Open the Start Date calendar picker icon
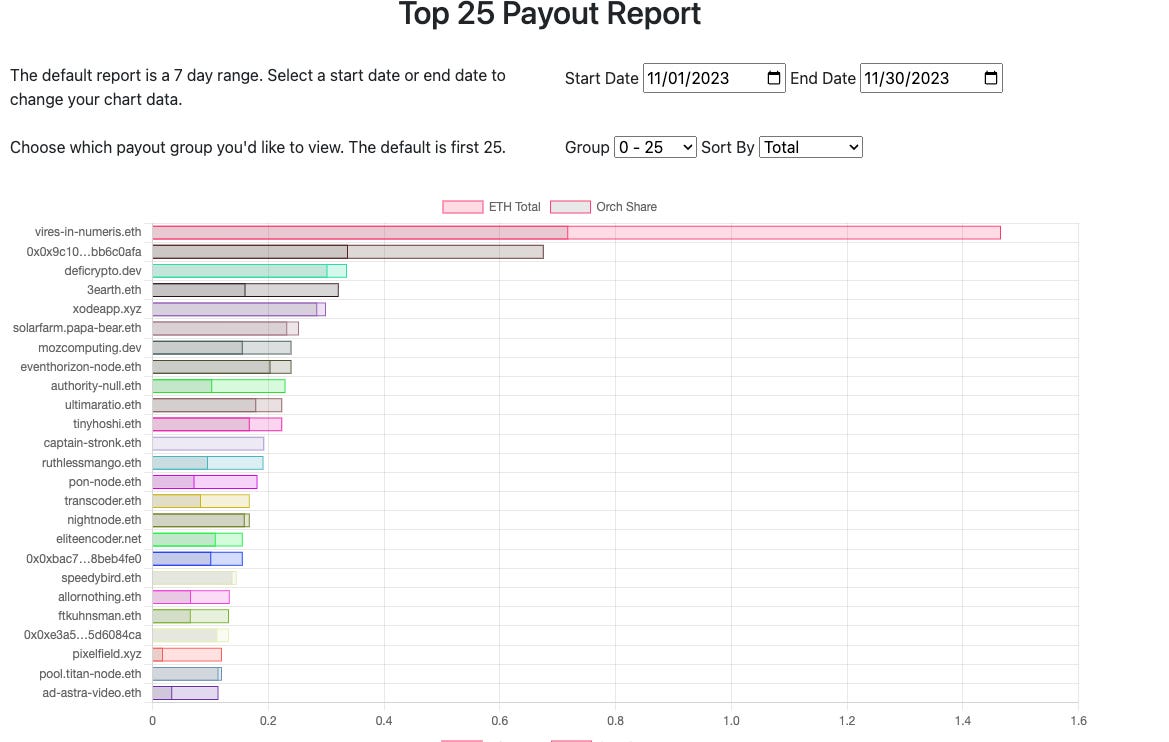 773,78
